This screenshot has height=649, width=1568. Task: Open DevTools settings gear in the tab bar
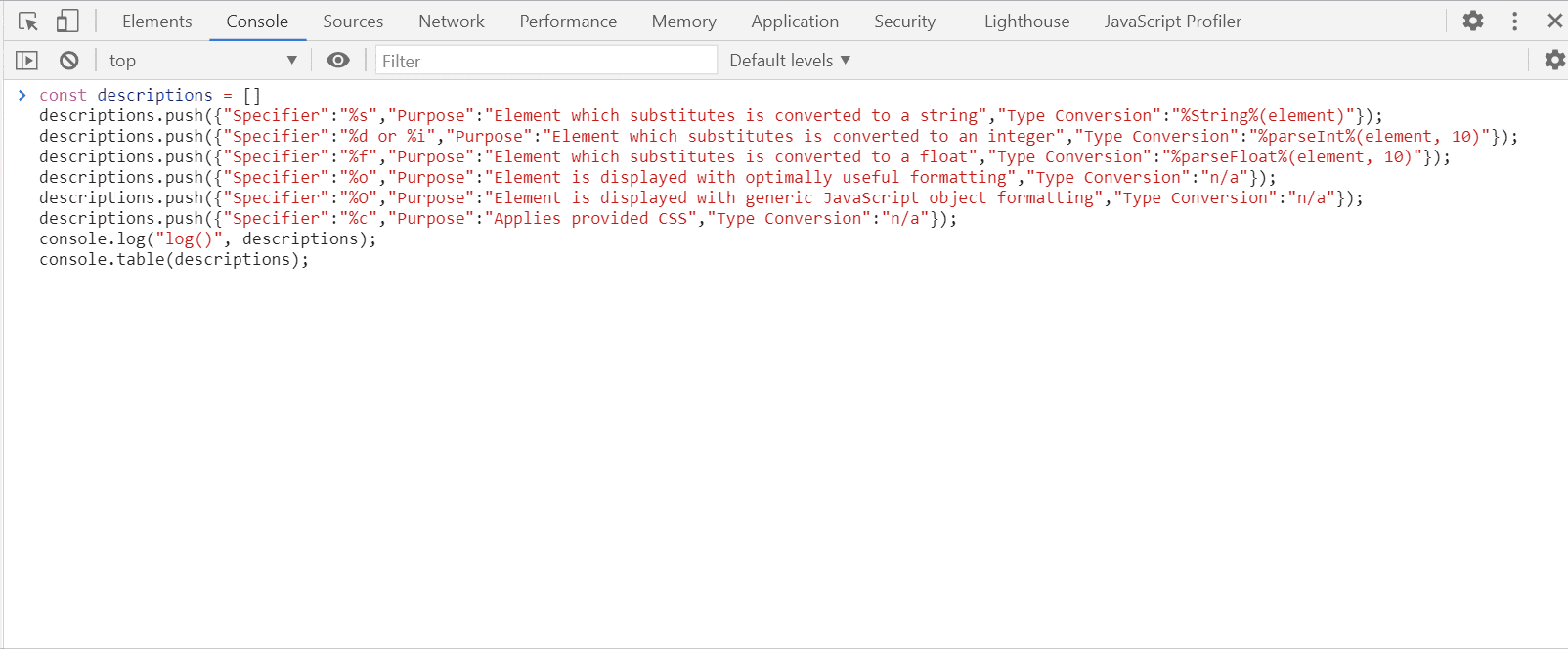click(x=1473, y=21)
